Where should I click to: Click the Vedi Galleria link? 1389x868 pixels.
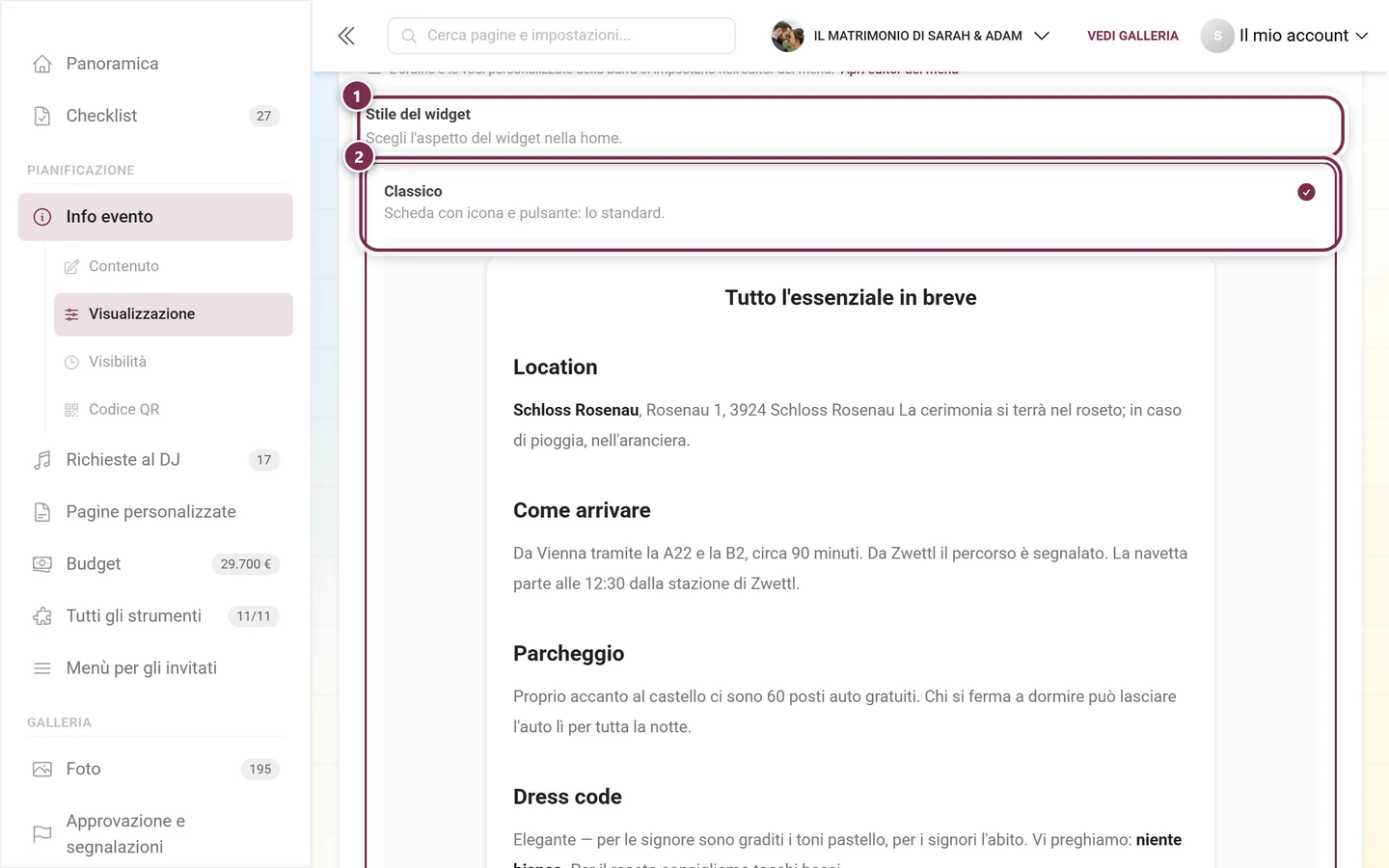click(x=1132, y=36)
